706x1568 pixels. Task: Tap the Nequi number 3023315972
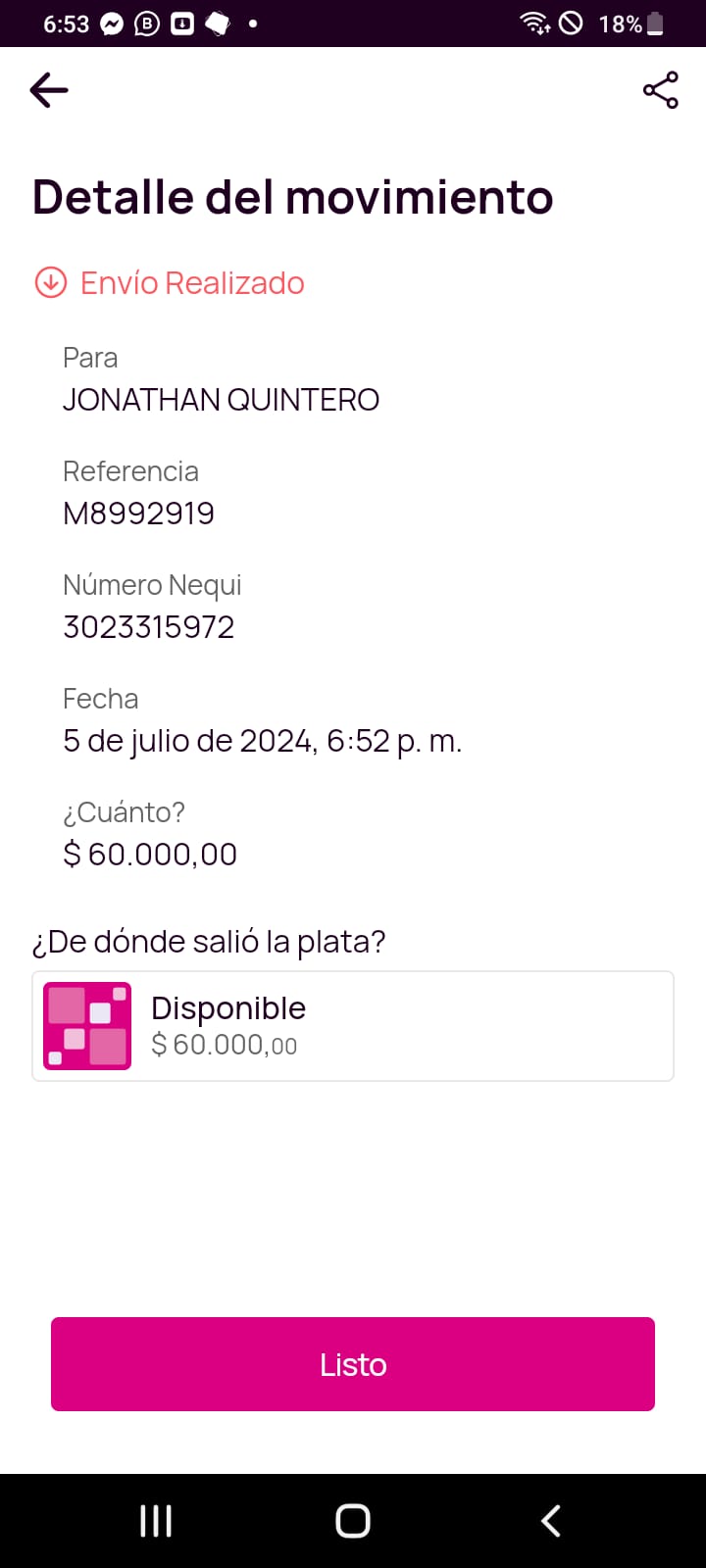[149, 627]
